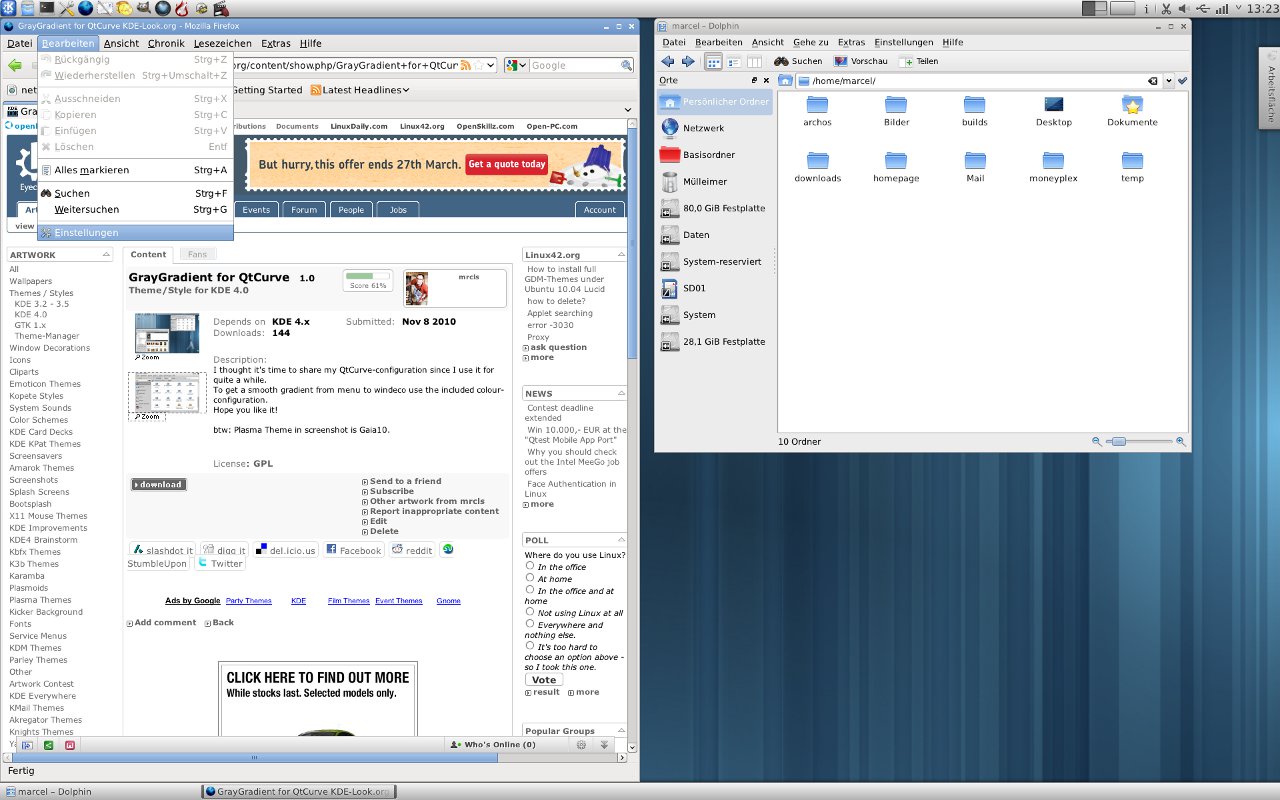Open the Dokumente folder
The height and width of the screenshot is (800, 1280).
click(x=1132, y=111)
